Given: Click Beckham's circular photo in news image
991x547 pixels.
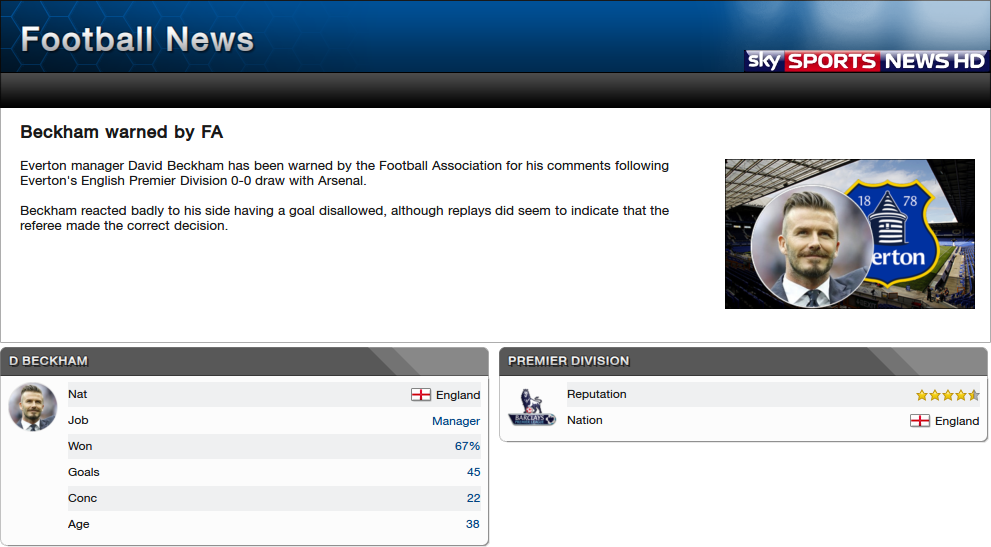Looking at the screenshot, I should tap(813, 247).
